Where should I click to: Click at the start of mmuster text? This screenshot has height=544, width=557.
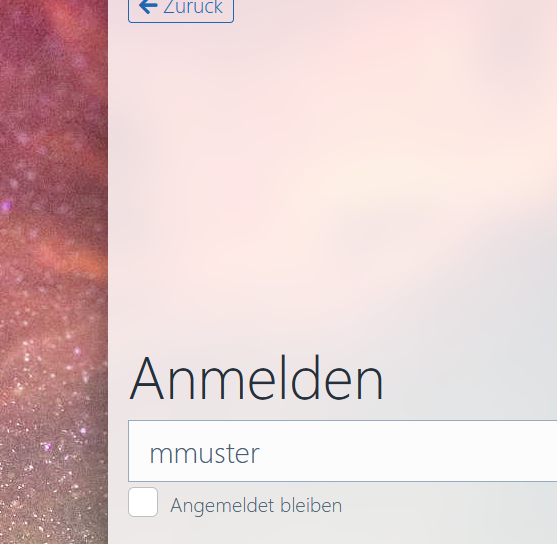[x=150, y=454]
